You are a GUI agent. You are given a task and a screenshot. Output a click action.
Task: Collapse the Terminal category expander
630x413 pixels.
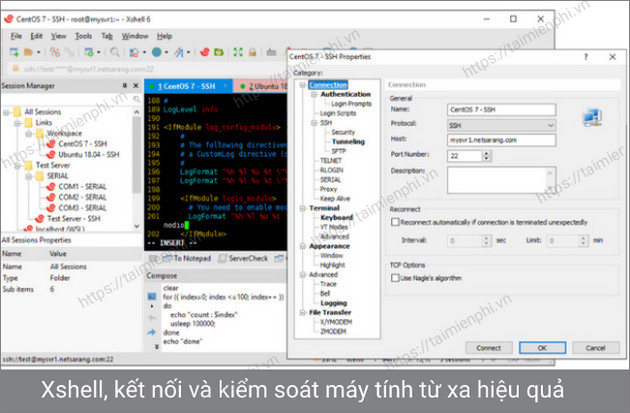point(303,208)
